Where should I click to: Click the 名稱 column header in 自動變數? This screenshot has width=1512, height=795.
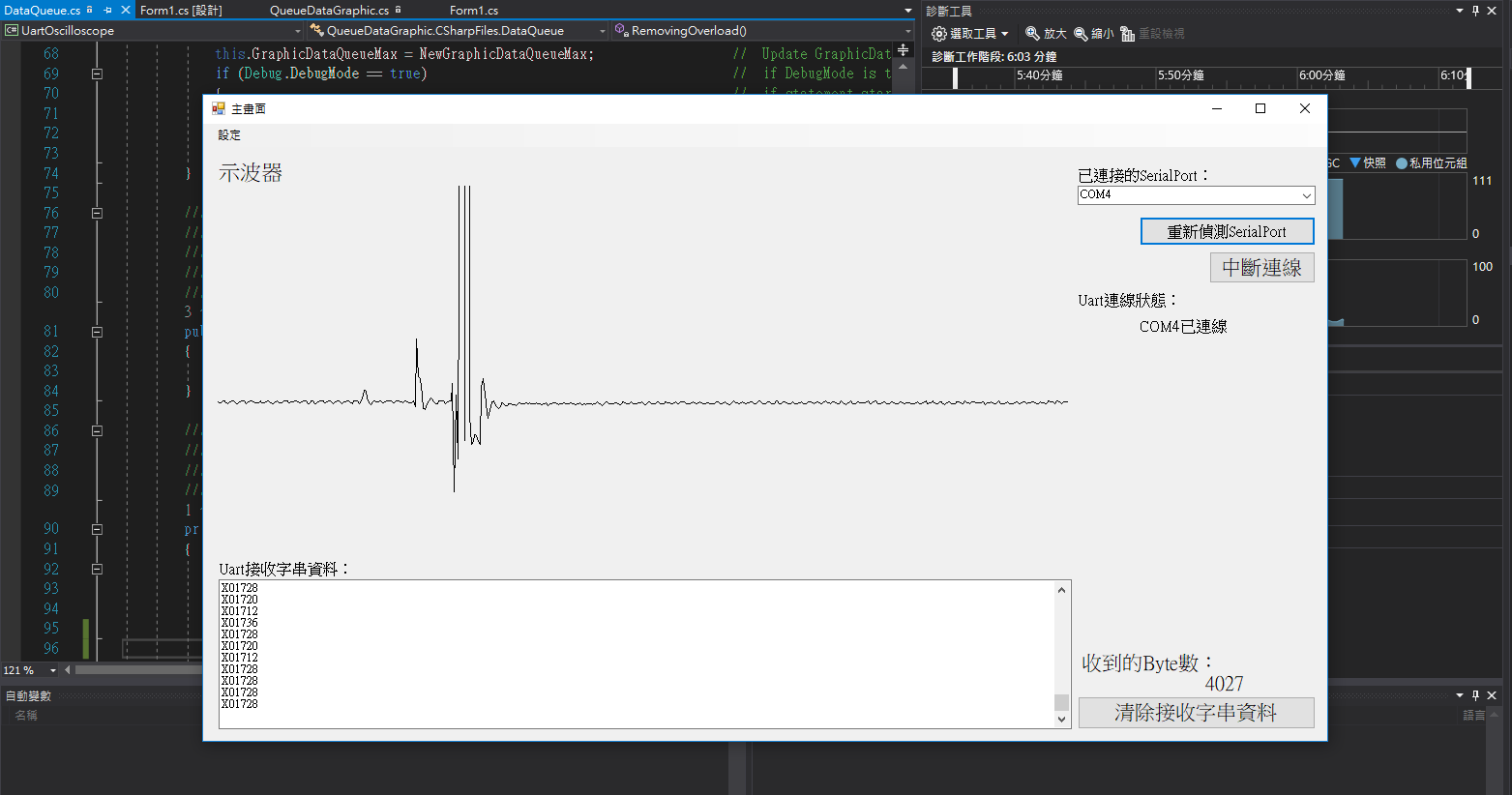(x=26, y=716)
